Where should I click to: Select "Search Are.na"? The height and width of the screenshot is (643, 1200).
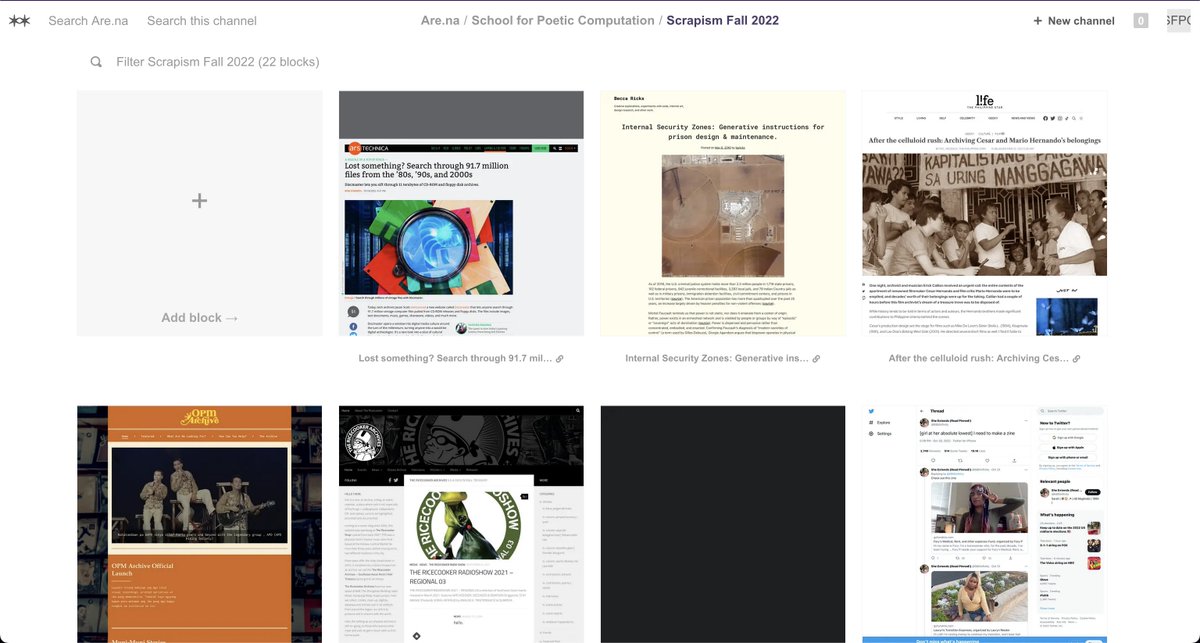tap(88, 19)
